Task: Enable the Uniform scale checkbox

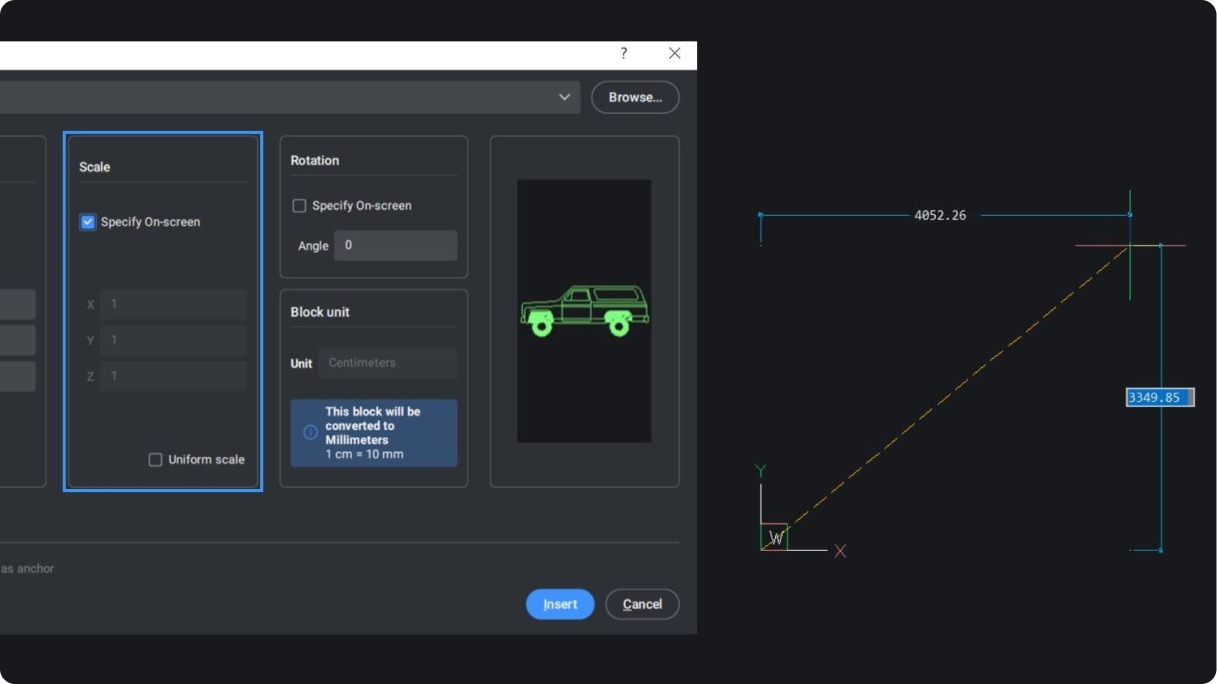Action: 155,460
